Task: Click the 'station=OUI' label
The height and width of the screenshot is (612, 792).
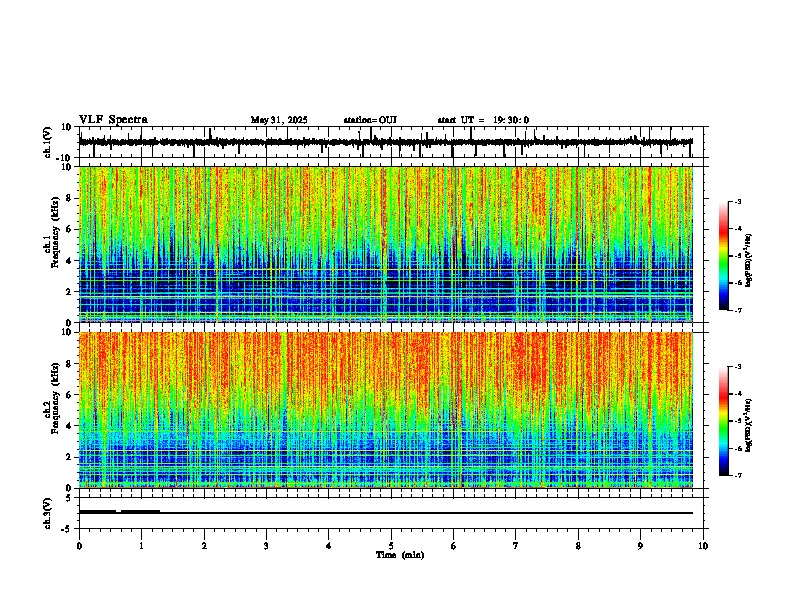Action: pyautogui.click(x=370, y=120)
